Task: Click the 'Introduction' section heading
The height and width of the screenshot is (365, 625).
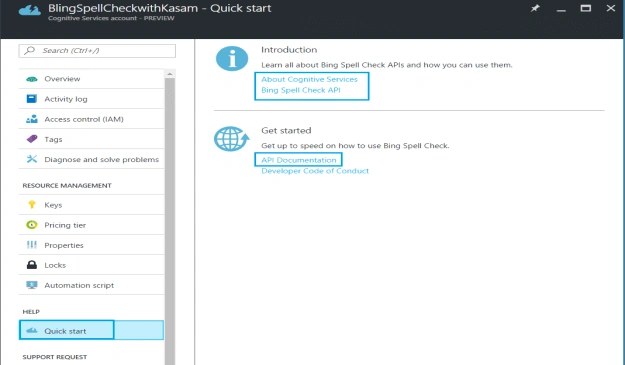Action: point(289,50)
